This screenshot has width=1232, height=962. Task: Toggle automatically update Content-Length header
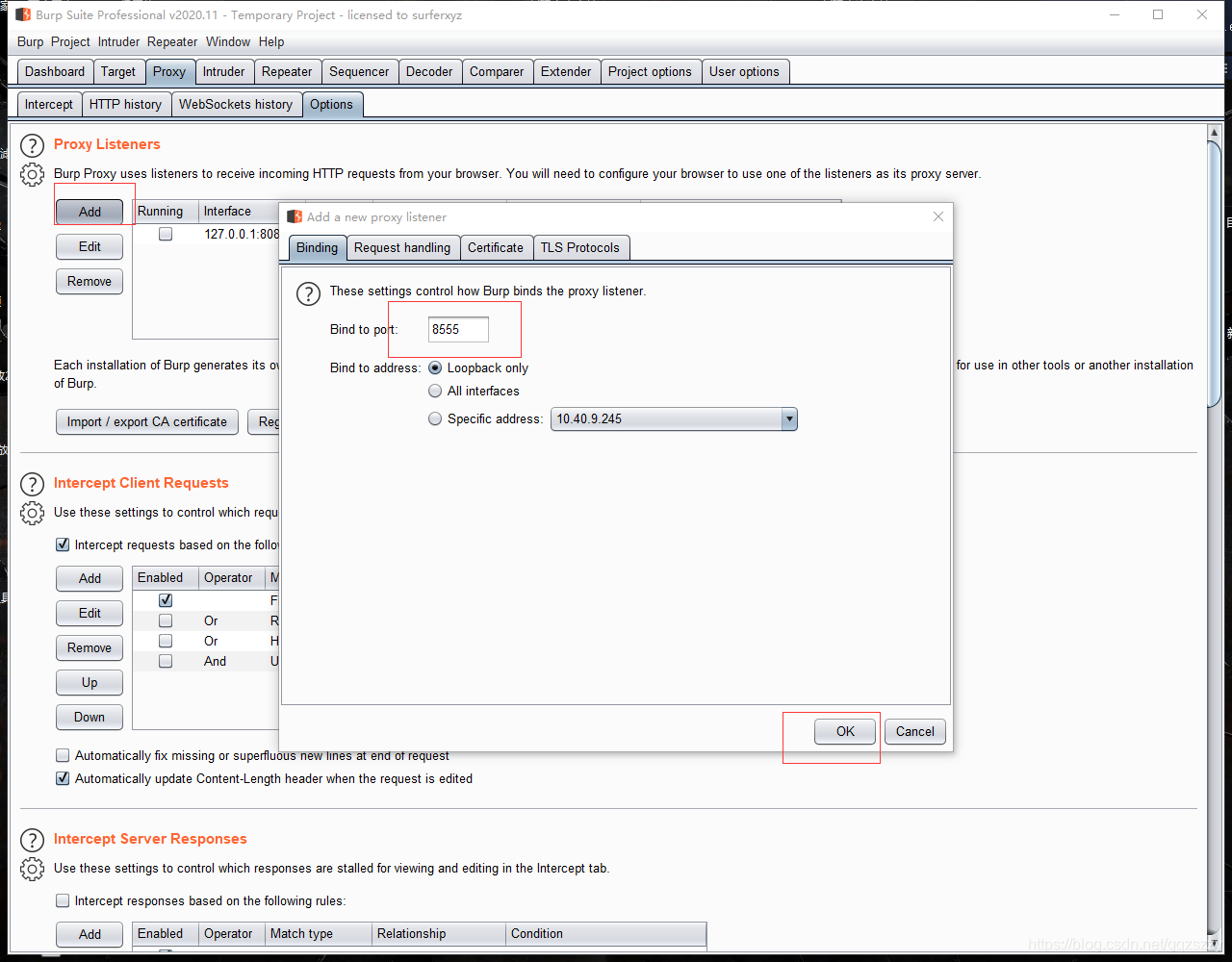[63, 778]
